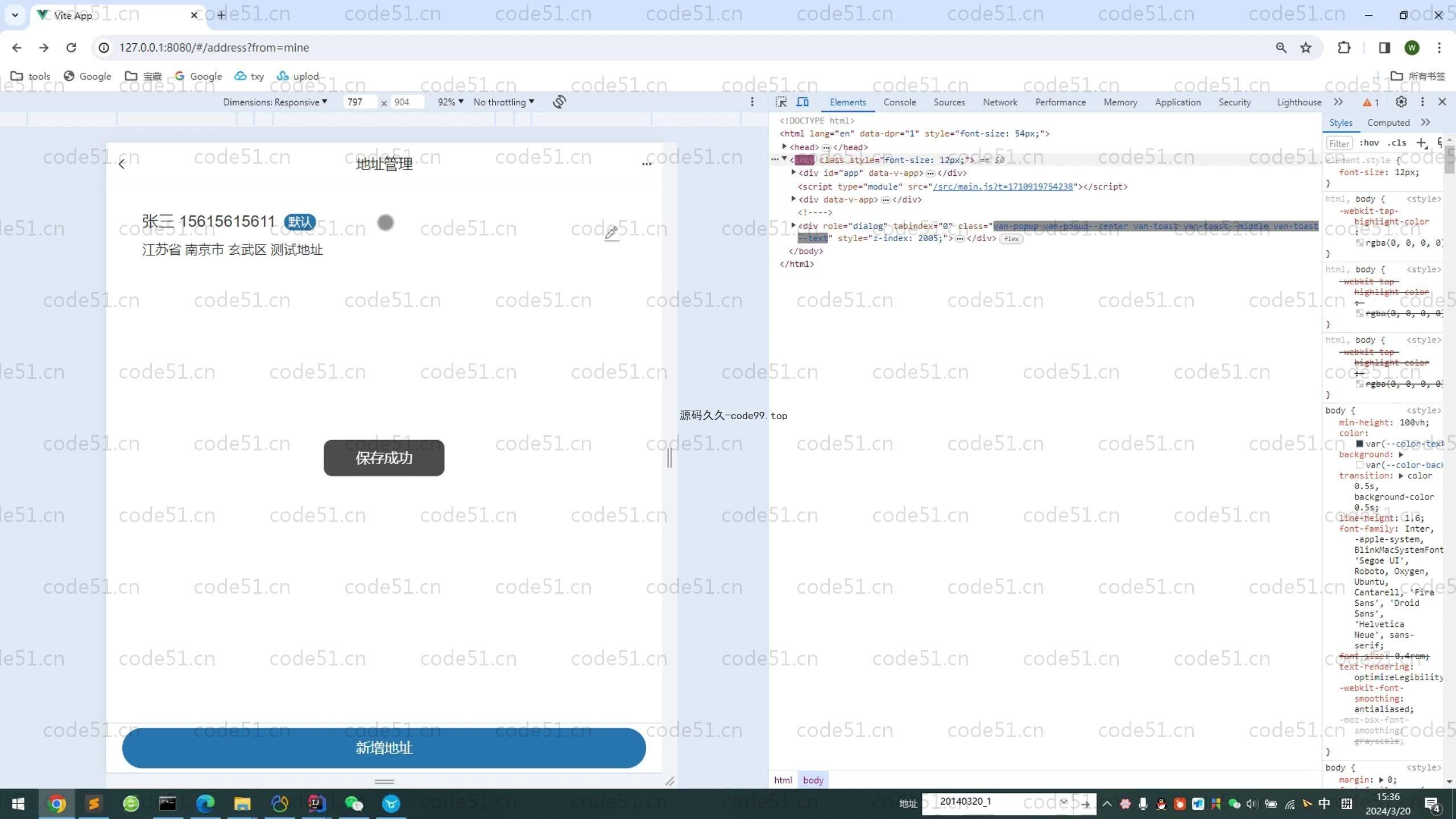Viewport: 1456px width, 819px height.
Task: Go back using the arrow in the 地址管理 header
Action: [121, 164]
